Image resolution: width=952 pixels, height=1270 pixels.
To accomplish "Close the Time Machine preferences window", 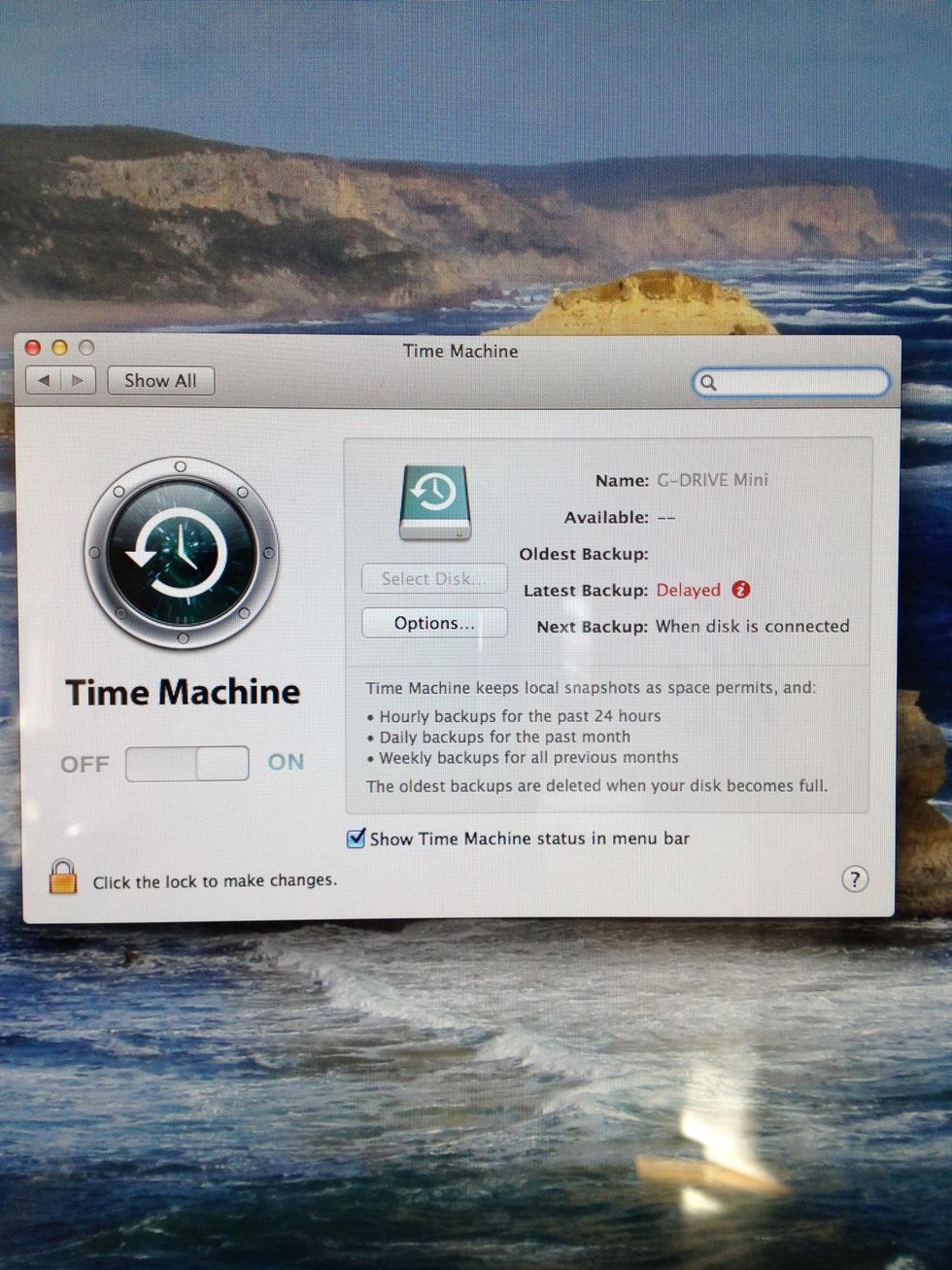I will click(33, 348).
